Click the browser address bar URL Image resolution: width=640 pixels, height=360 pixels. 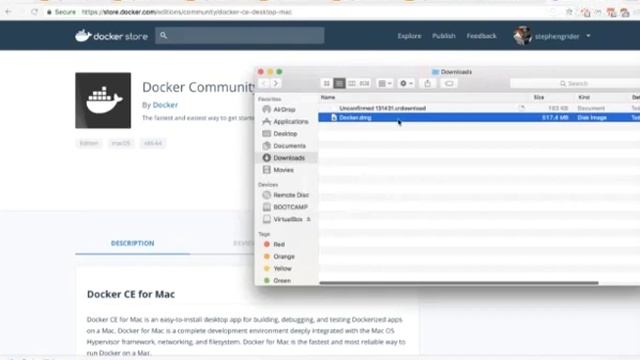(187, 12)
